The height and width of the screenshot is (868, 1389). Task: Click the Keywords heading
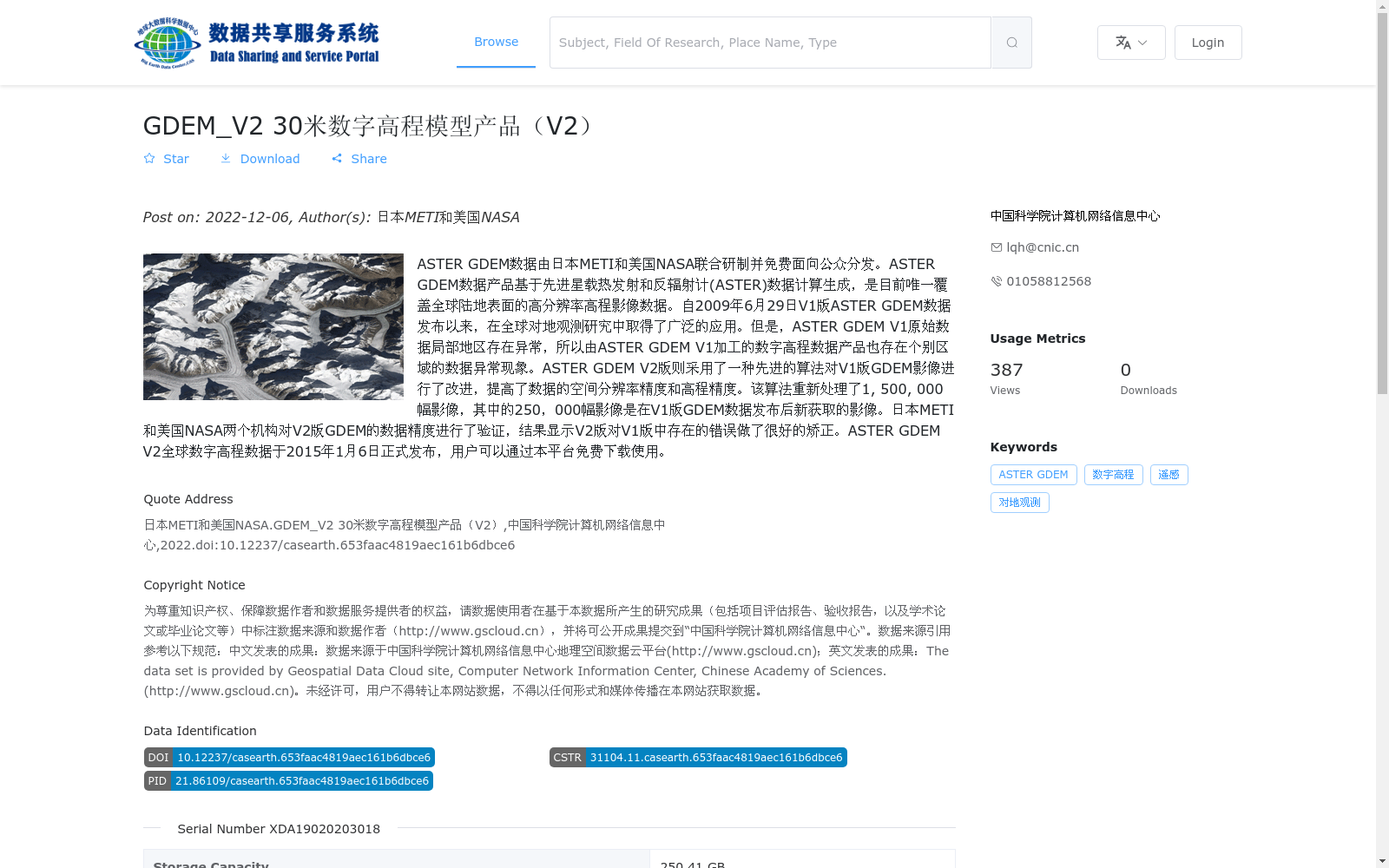click(x=1024, y=447)
